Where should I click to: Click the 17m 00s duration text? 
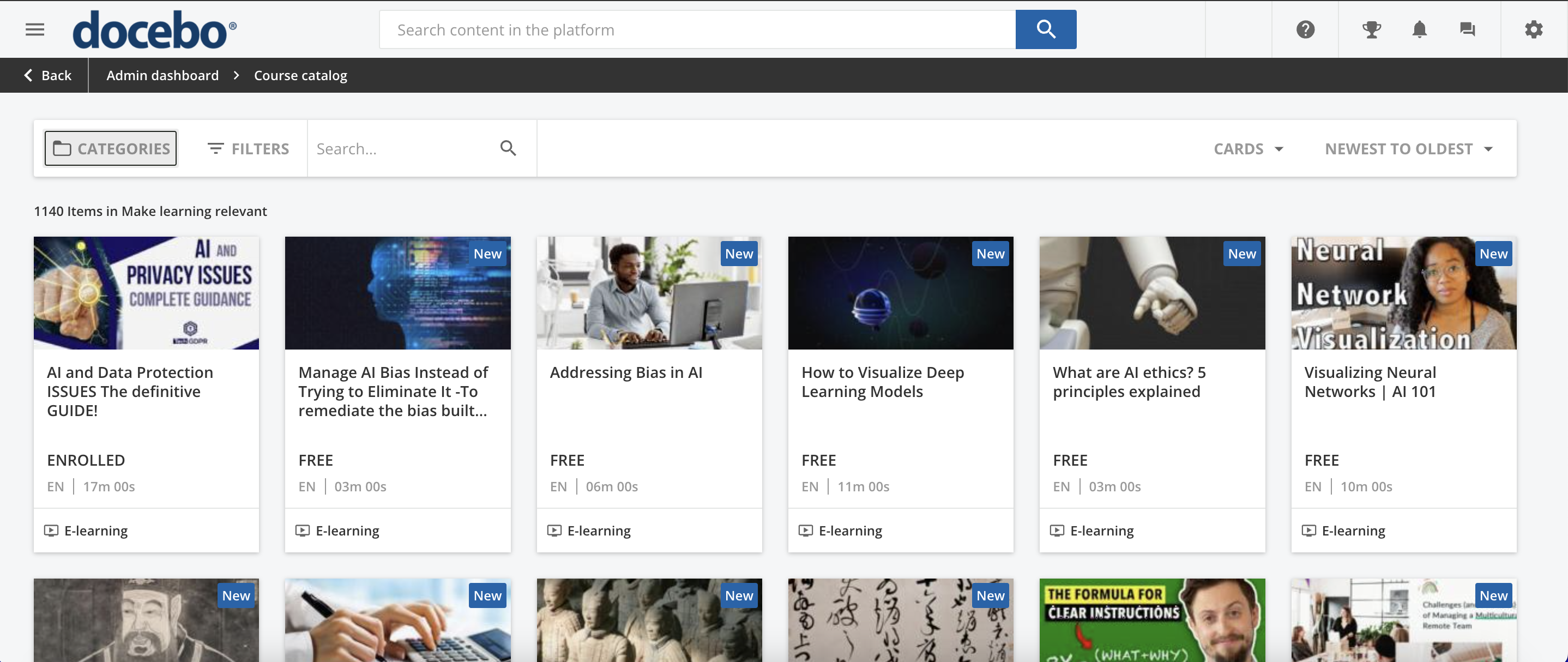click(x=109, y=486)
